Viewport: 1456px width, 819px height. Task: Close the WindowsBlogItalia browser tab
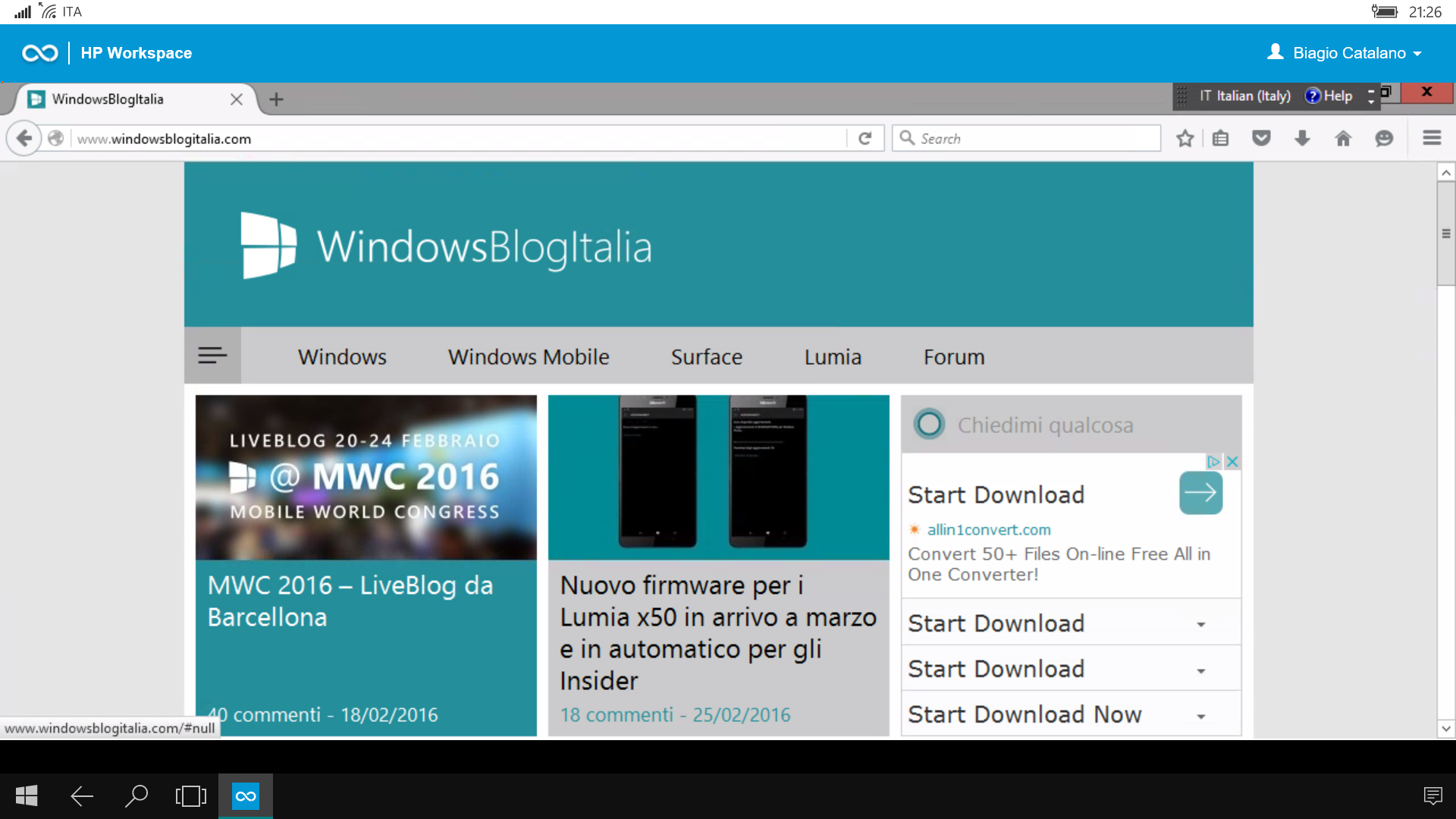(x=237, y=99)
